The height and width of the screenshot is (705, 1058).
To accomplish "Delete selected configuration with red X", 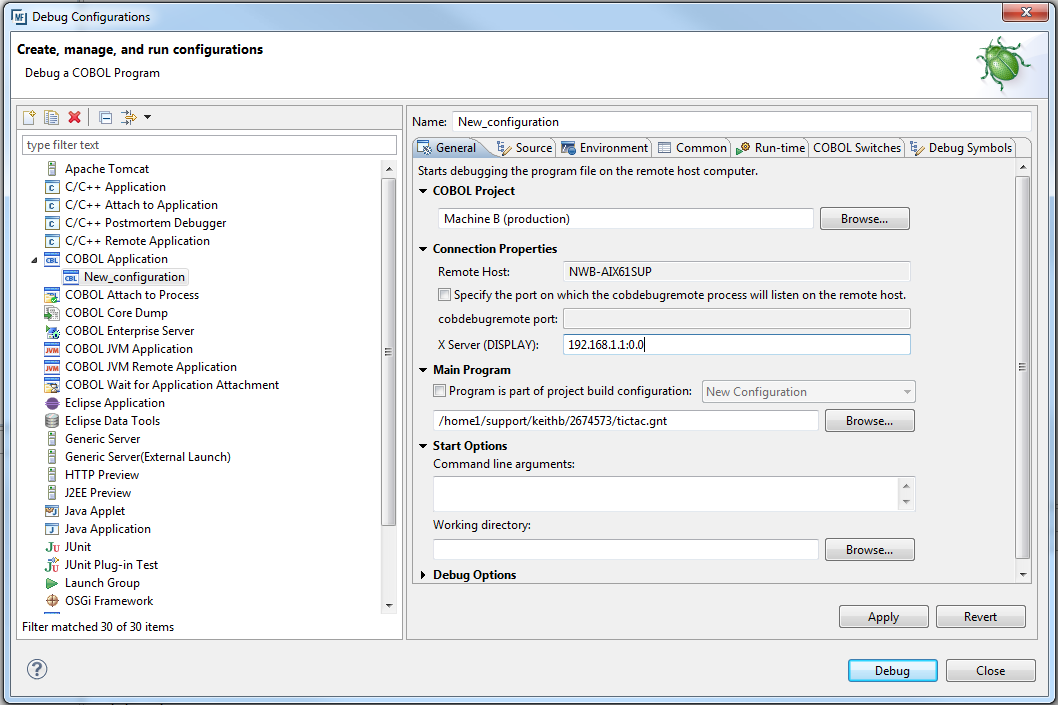I will [x=74, y=118].
